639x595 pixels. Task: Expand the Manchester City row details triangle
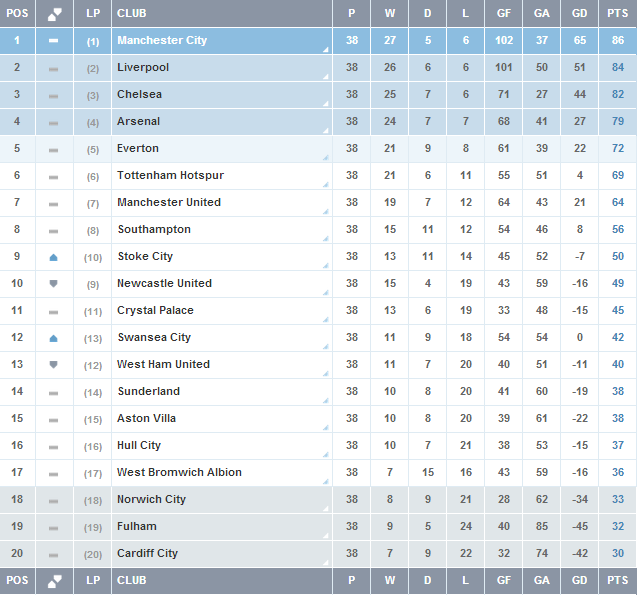(x=326, y=50)
